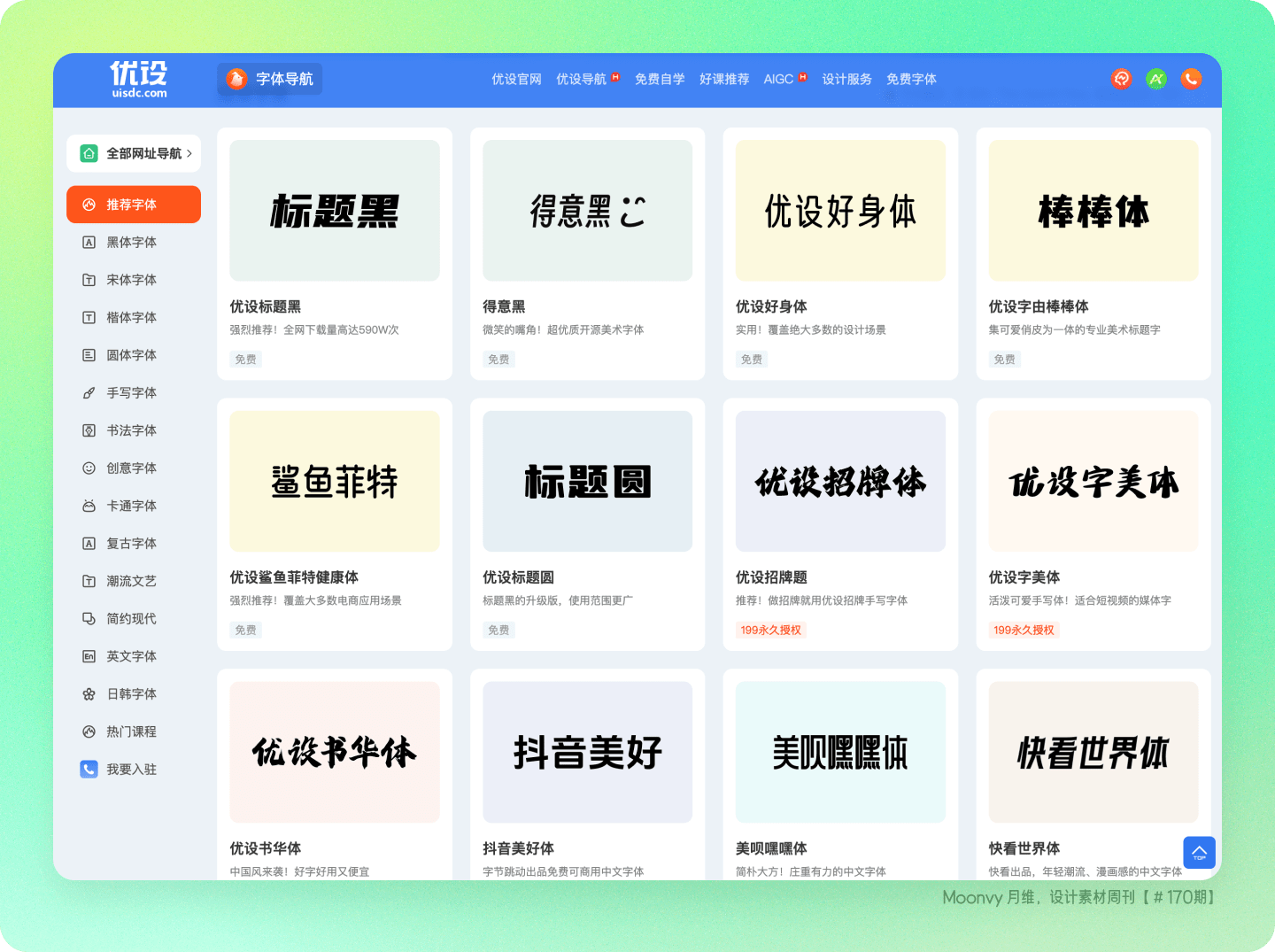1275x952 pixels.
Task: Click the green home icon beside 全部网址导航
Action: [x=89, y=153]
